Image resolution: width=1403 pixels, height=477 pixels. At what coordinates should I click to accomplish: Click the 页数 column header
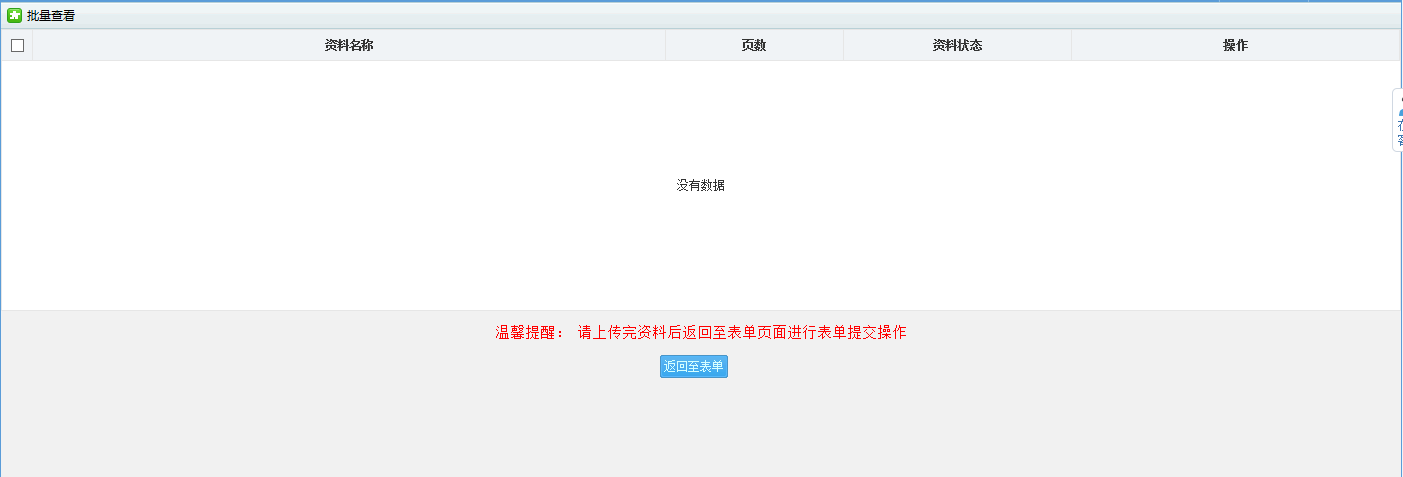(x=753, y=45)
